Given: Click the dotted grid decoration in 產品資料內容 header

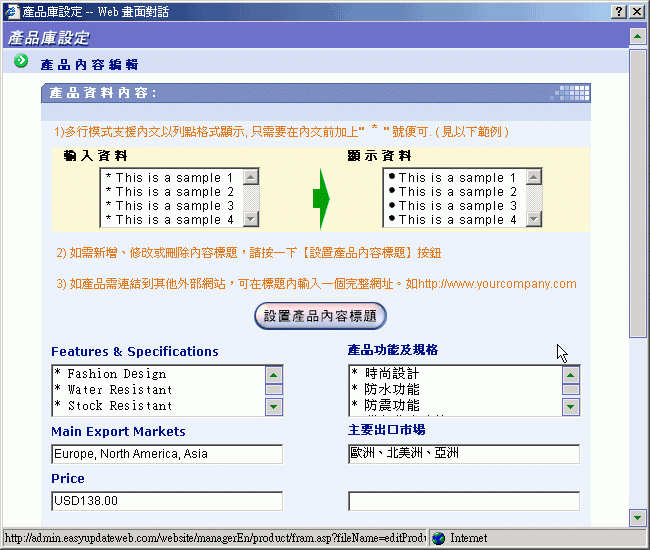Looking at the screenshot, I should click(x=572, y=93).
